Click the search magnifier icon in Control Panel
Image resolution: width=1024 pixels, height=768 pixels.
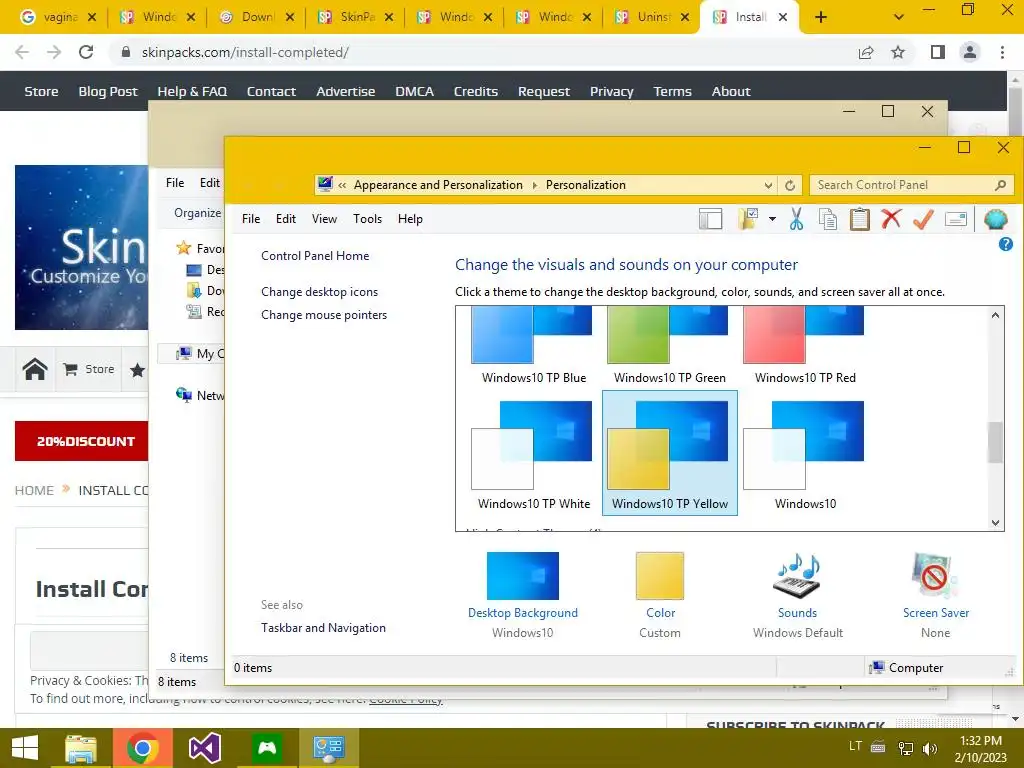pyautogui.click(x=1000, y=185)
